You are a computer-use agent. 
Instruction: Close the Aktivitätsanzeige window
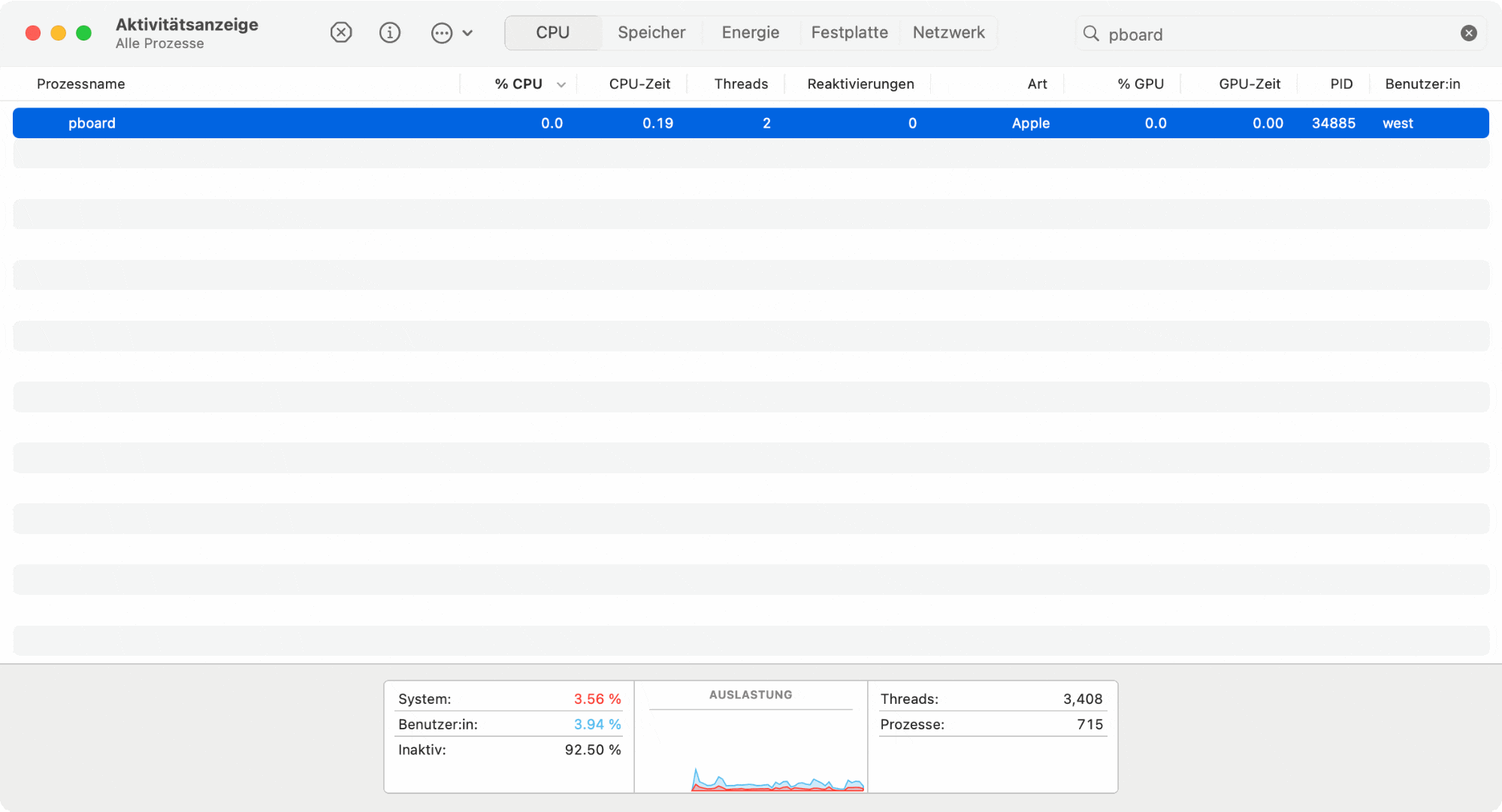click(33, 33)
